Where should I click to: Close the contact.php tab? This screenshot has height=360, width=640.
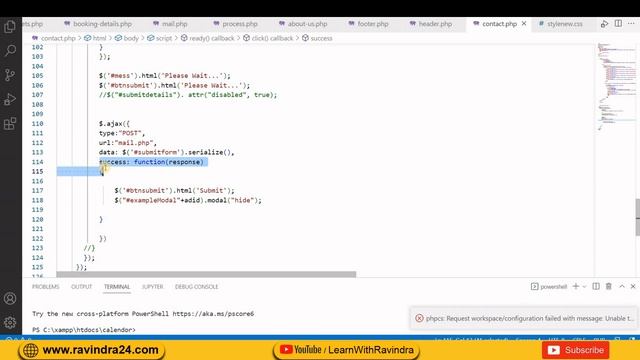524,24
